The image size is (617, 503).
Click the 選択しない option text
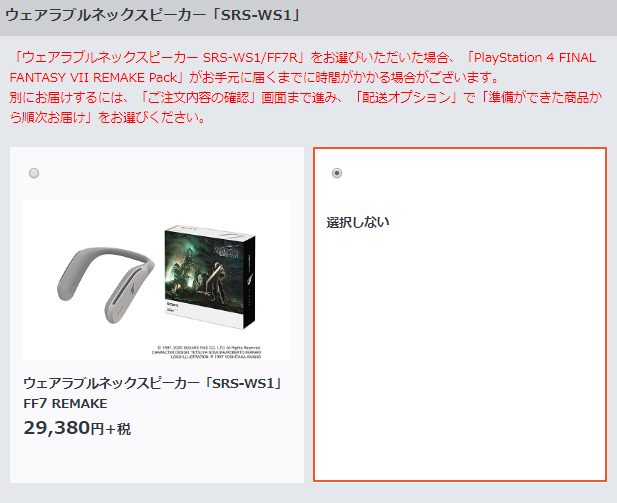[x=358, y=222]
